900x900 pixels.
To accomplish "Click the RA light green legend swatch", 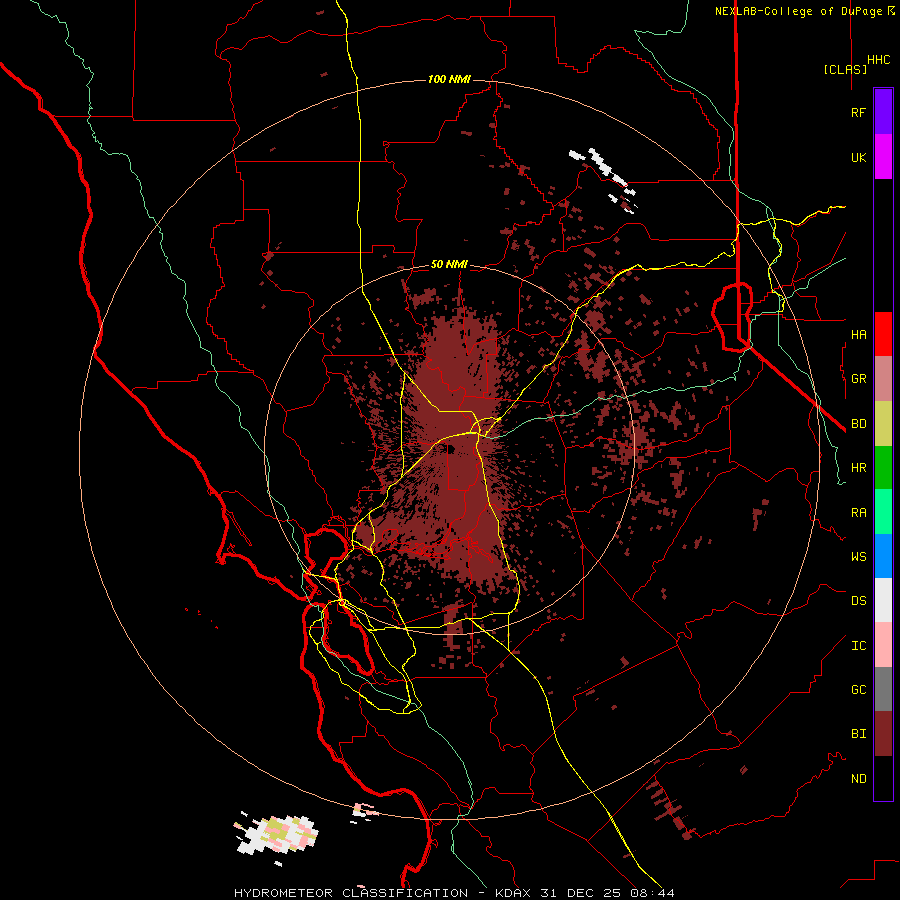I will 883,512.
